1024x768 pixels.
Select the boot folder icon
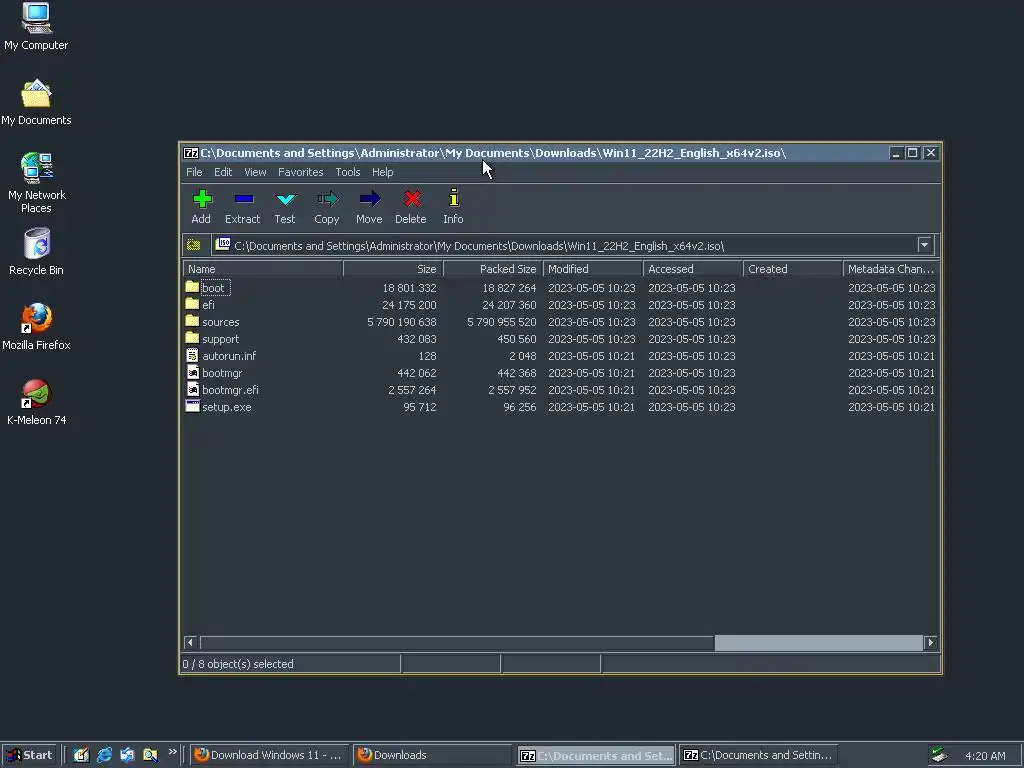pos(192,287)
